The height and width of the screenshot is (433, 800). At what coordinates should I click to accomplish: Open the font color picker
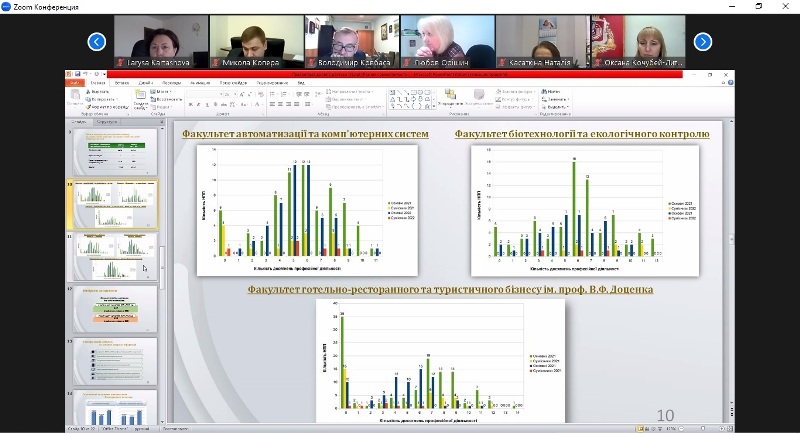click(x=258, y=105)
